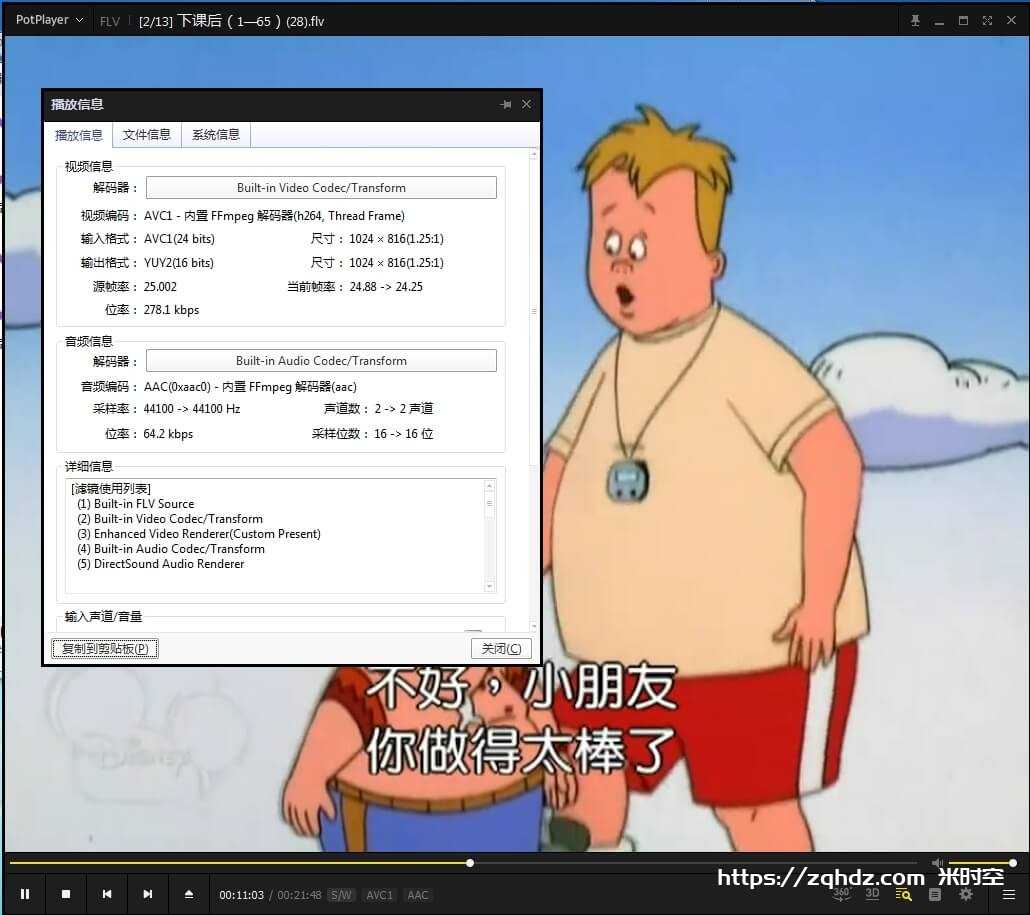This screenshot has height=915, width=1030.
Task: Click the detail list scrollbar up arrow
Action: pyautogui.click(x=489, y=486)
